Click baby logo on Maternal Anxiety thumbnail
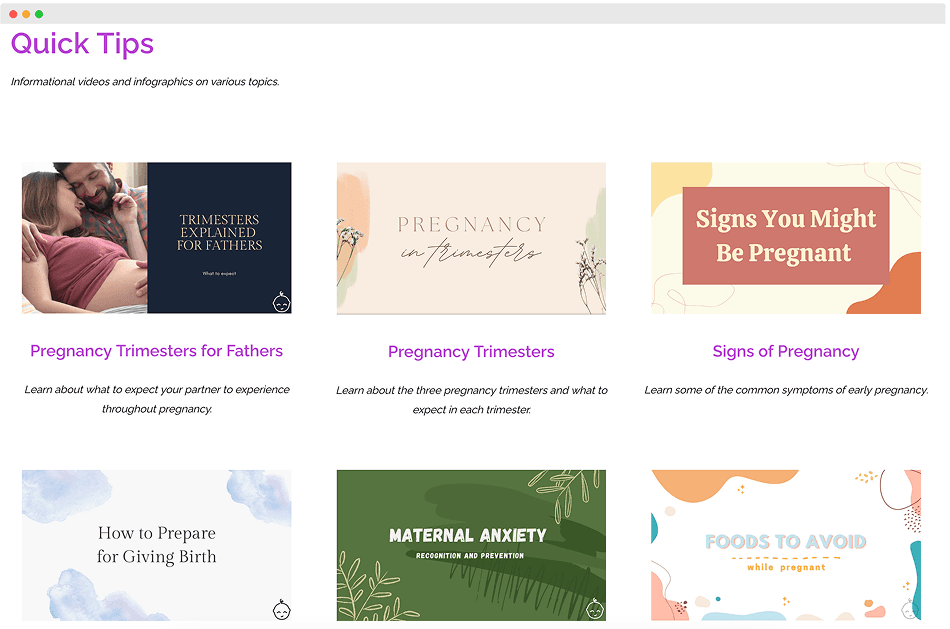The width and height of the screenshot is (950, 629). coord(595,608)
